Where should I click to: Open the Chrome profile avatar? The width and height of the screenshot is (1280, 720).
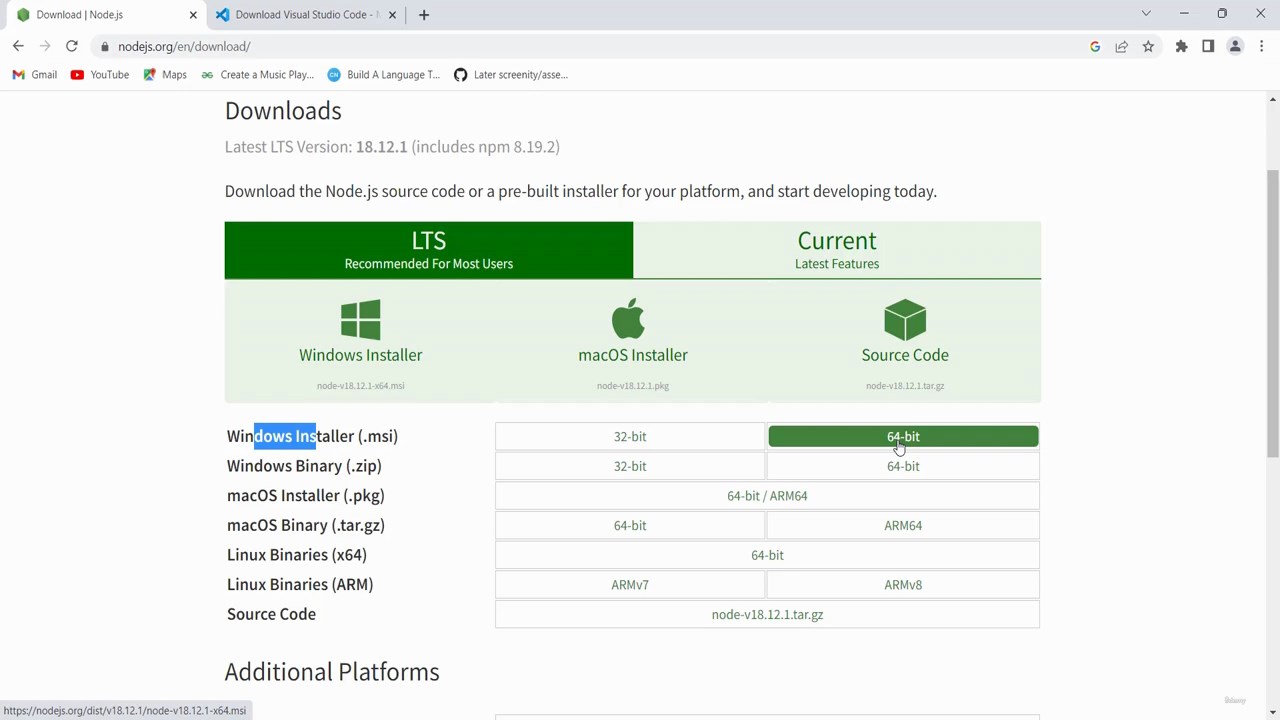click(x=1235, y=46)
